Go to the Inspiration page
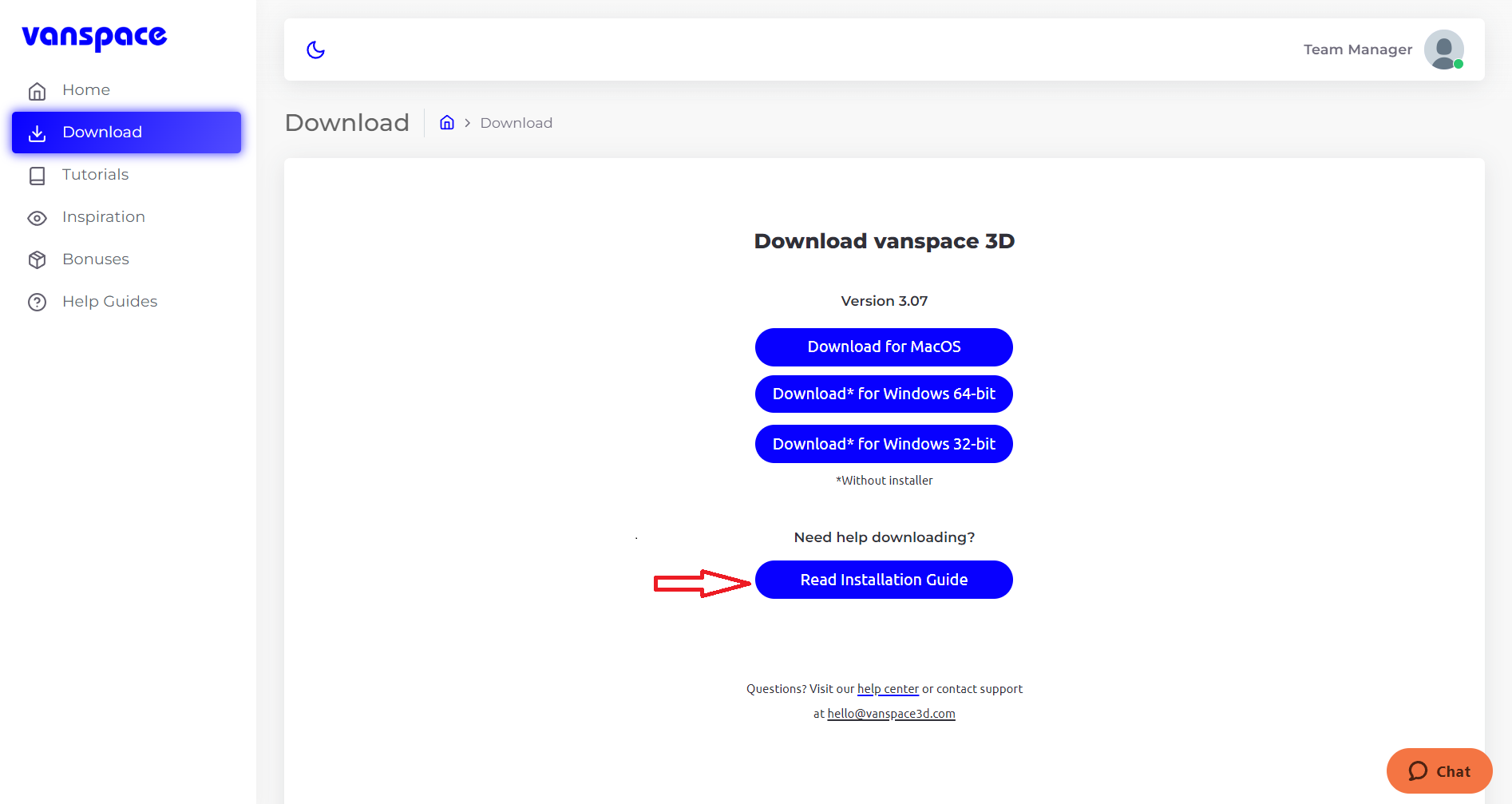1512x804 pixels. [104, 217]
